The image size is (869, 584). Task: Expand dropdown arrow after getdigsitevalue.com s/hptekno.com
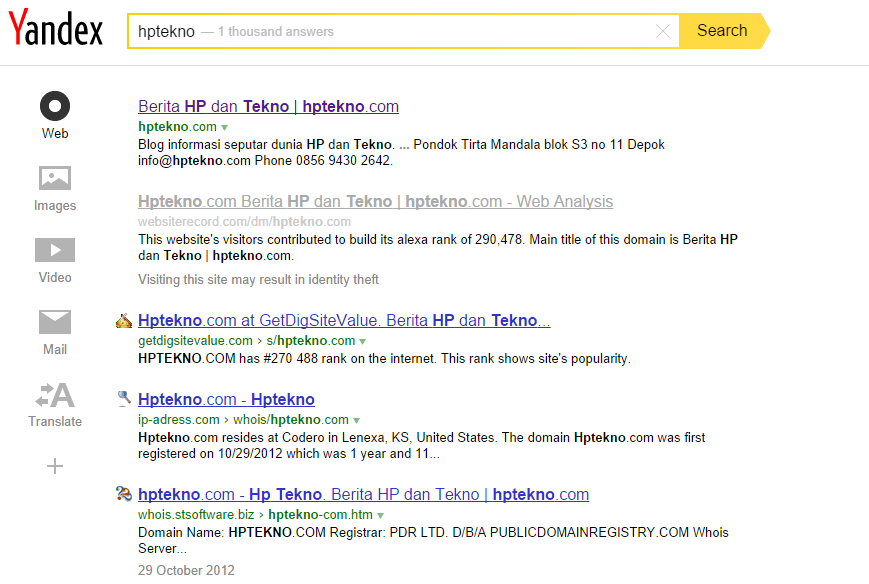(362, 341)
